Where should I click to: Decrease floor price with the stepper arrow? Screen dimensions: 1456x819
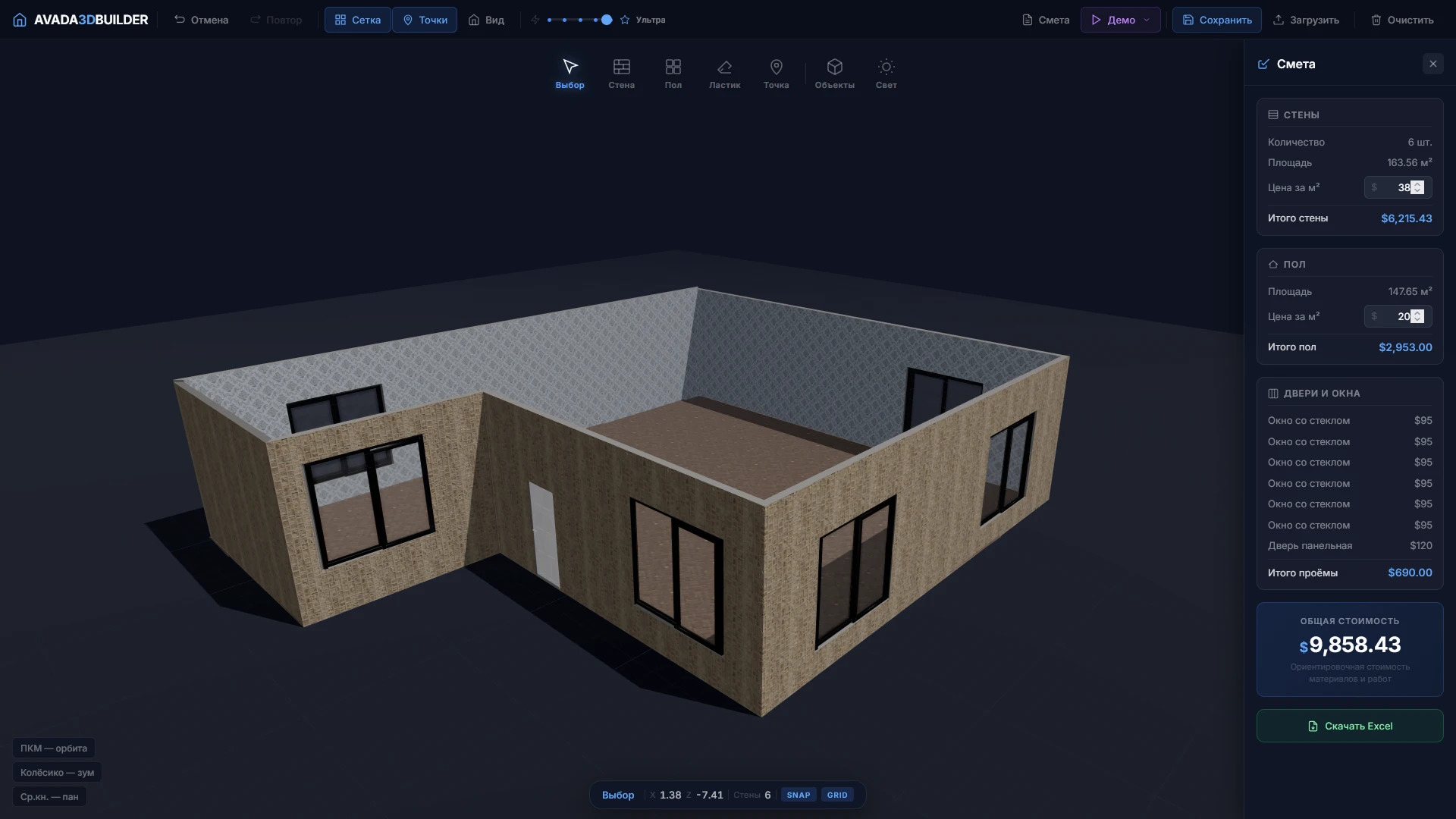coord(1417,320)
